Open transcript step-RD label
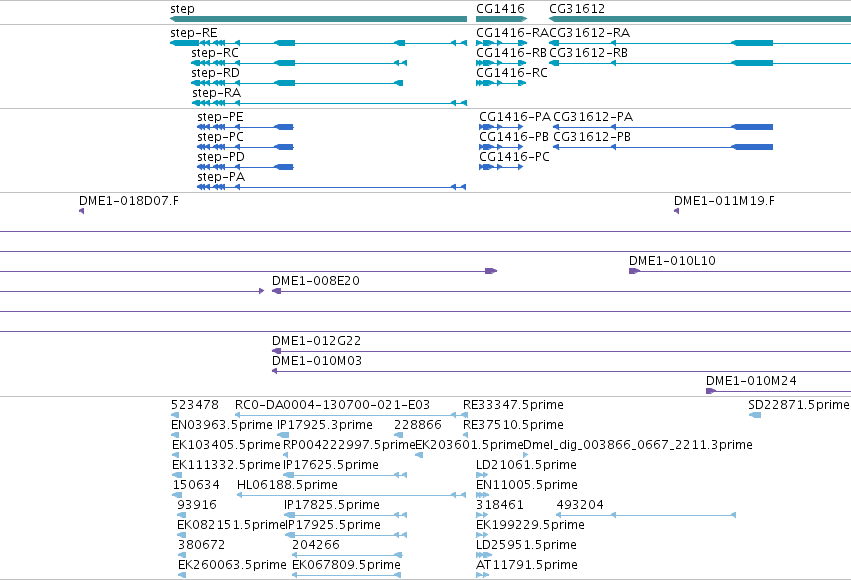 coord(215,73)
